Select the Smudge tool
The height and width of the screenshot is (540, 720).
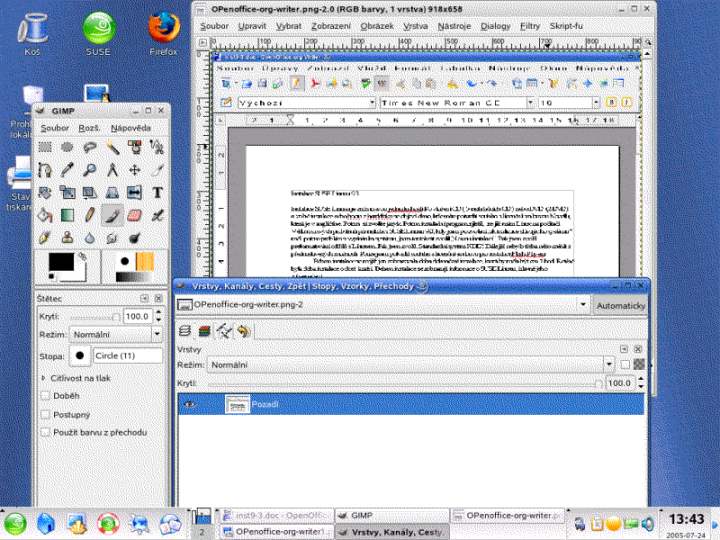click(112, 238)
